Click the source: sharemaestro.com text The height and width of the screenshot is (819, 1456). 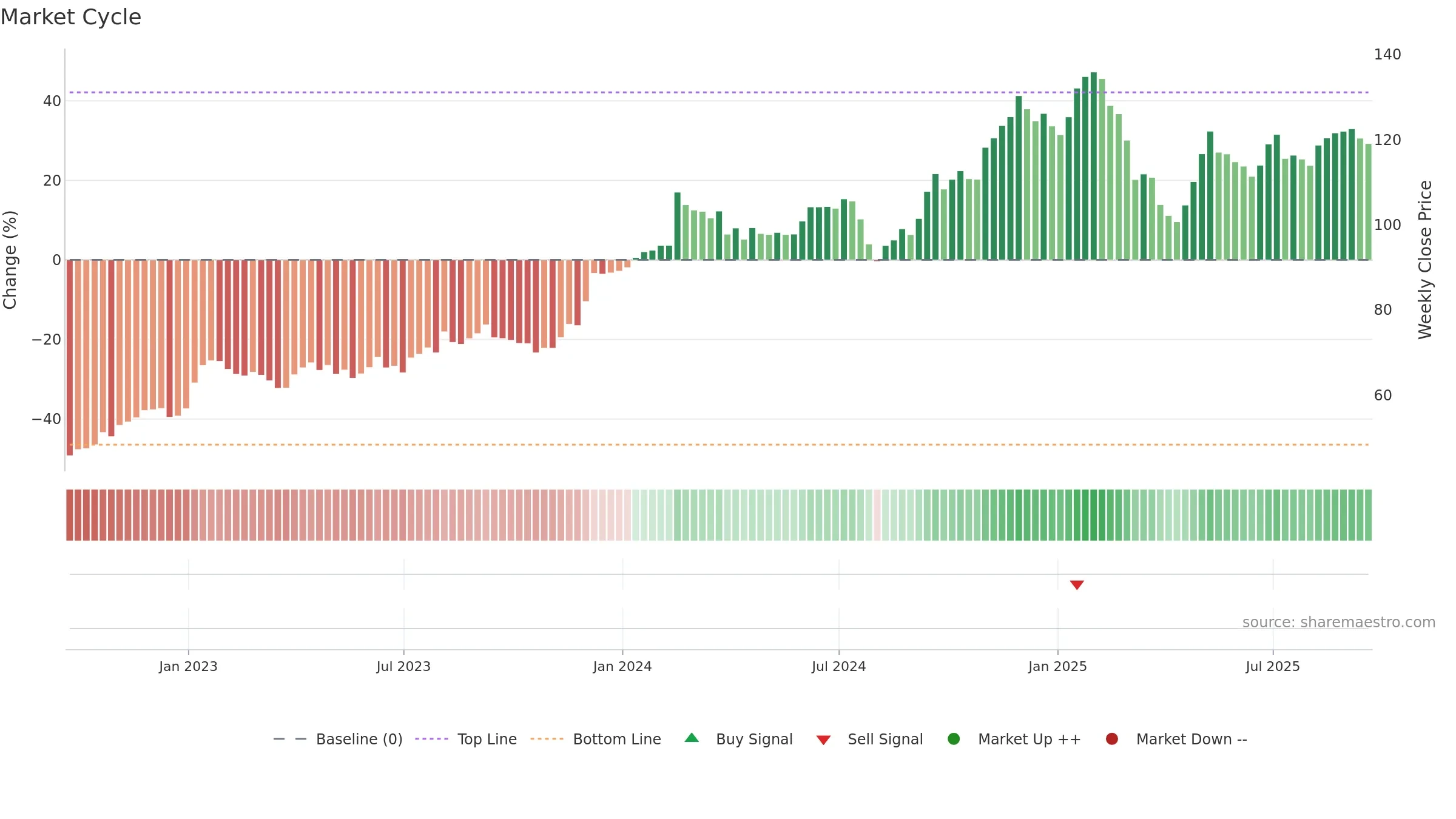pyautogui.click(x=1339, y=622)
